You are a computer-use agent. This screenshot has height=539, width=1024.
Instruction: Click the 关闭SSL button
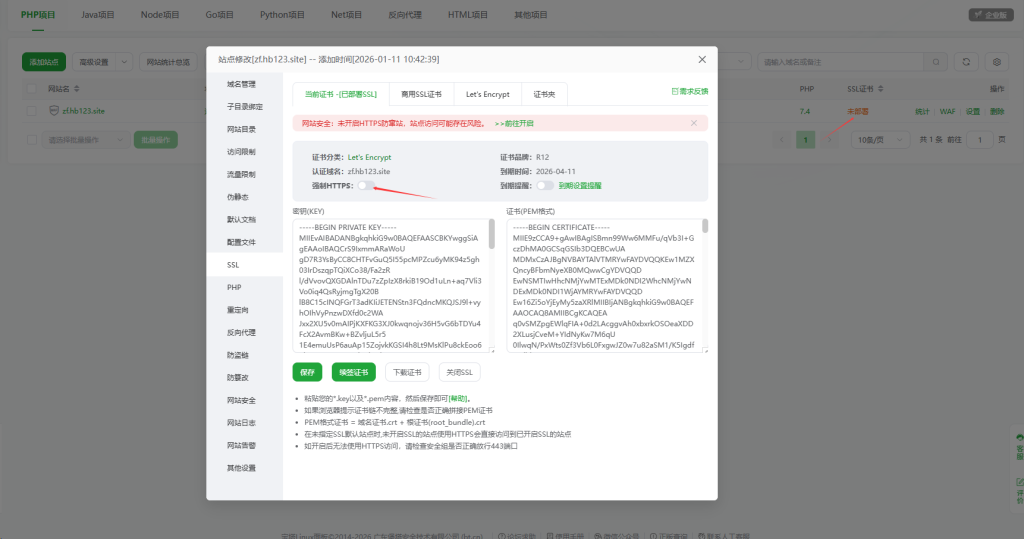(x=460, y=372)
